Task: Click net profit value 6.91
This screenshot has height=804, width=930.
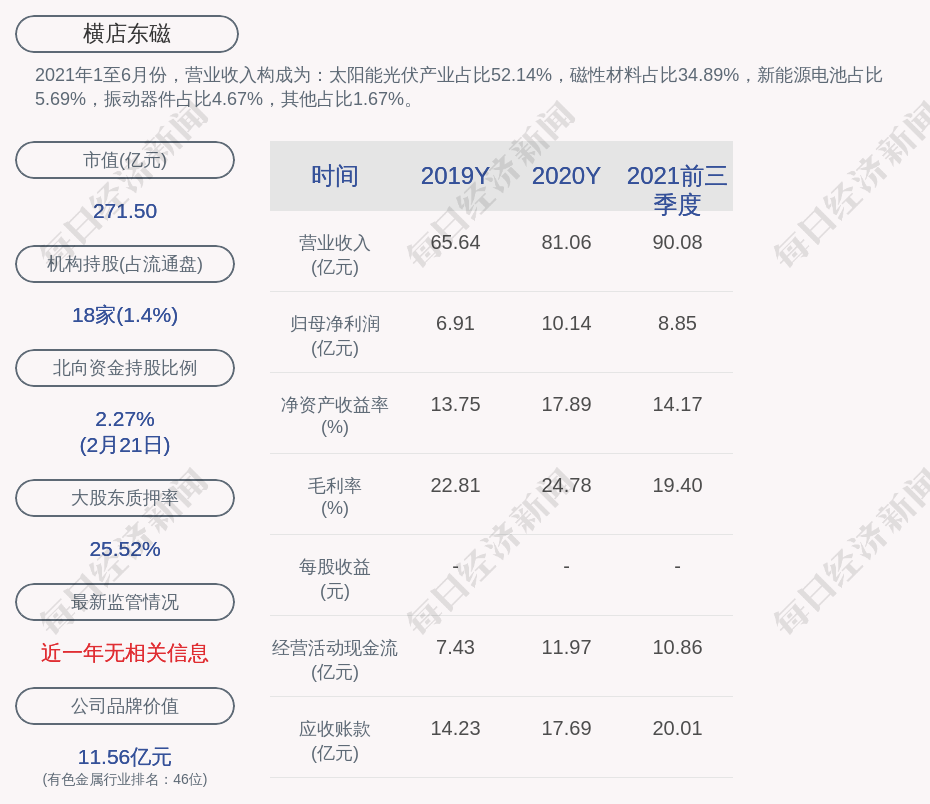Action: [x=455, y=324]
